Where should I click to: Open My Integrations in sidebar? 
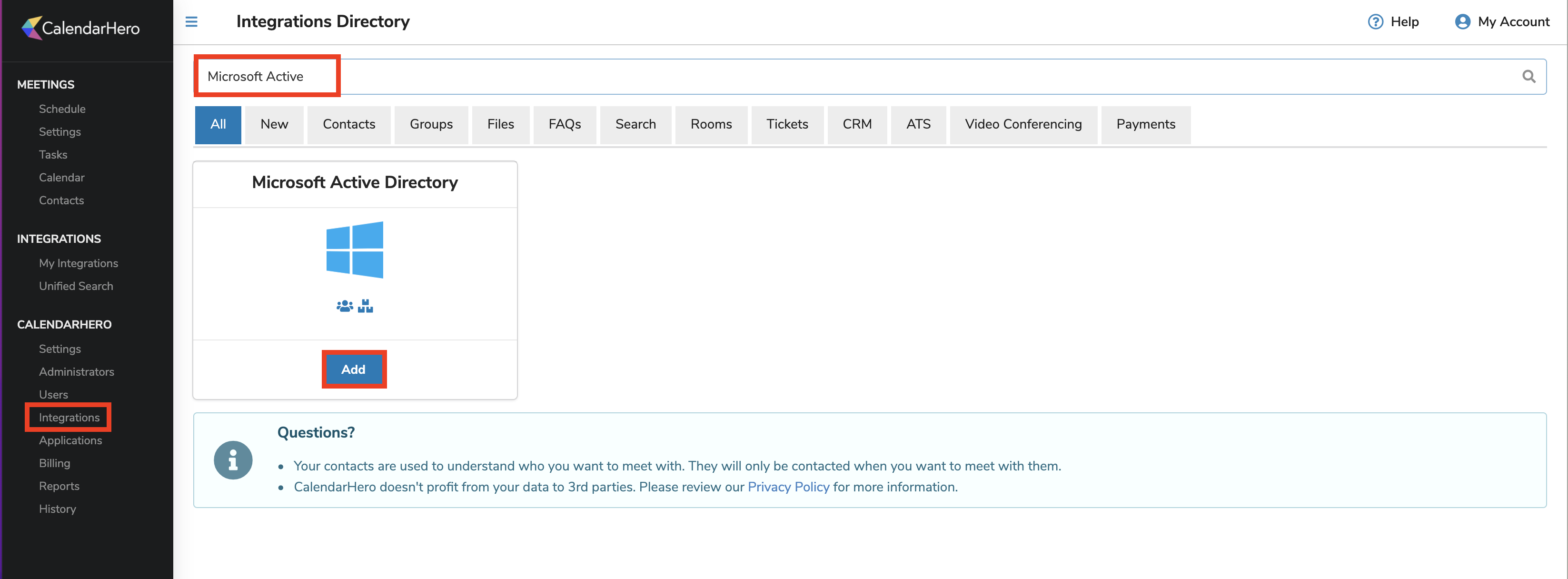(x=79, y=263)
